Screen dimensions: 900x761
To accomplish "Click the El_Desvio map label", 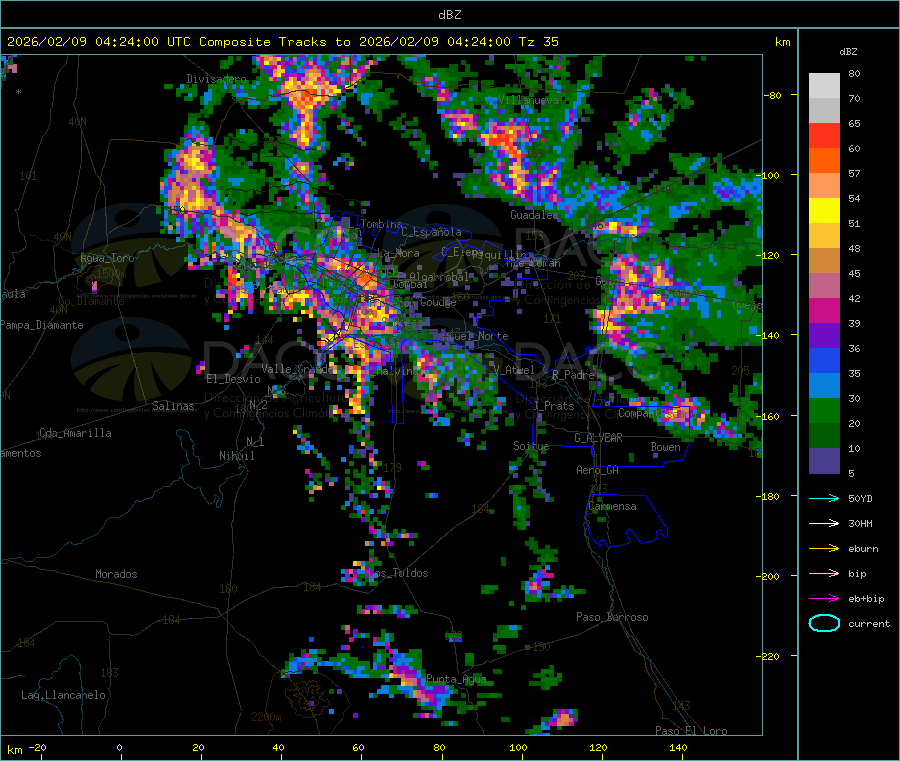I will [233, 379].
